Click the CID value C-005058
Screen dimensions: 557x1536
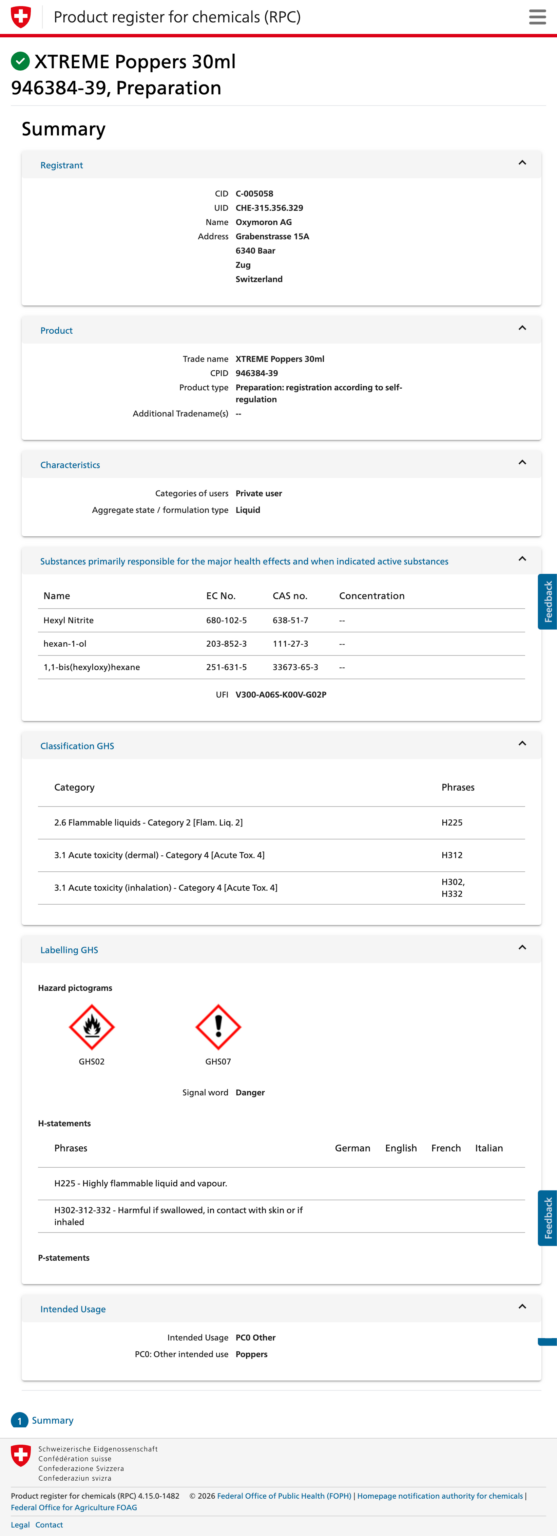pyautogui.click(x=254, y=193)
